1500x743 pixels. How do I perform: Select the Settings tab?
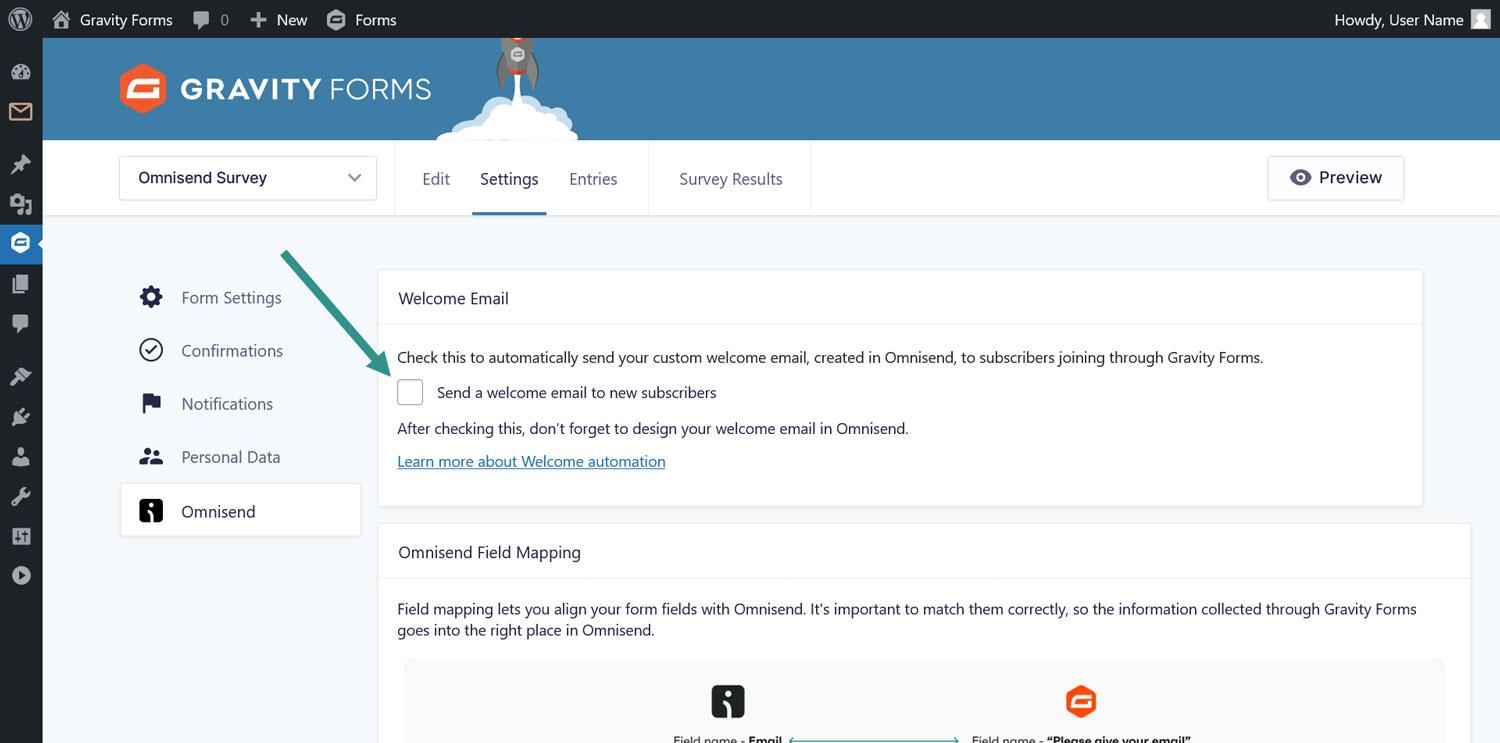[509, 179]
